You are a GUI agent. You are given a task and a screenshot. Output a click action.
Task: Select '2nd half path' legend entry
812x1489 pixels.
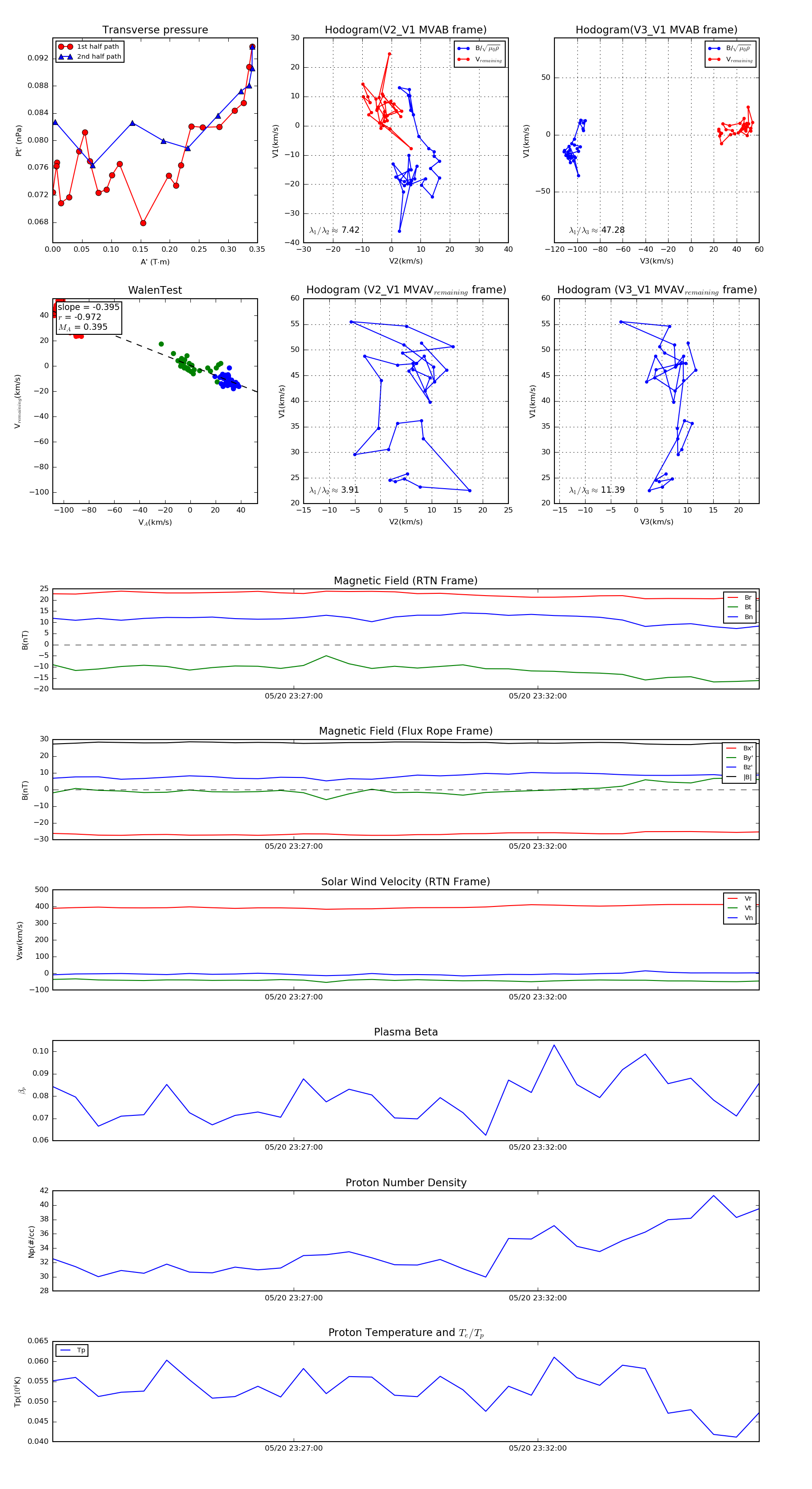[90, 57]
